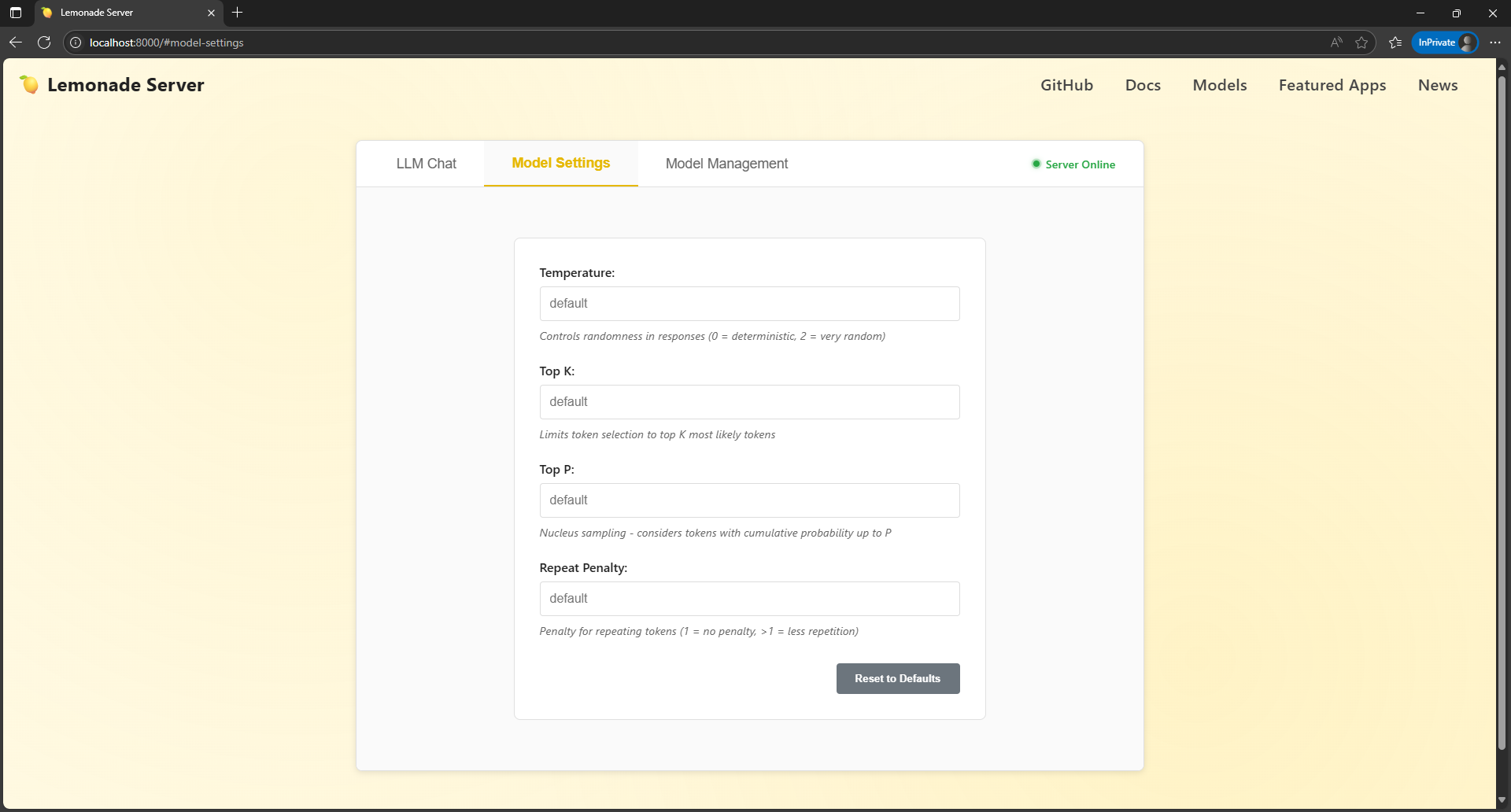The image size is (1511, 812).
Task: Click the Top P label
Action: click(x=557, y=470)
